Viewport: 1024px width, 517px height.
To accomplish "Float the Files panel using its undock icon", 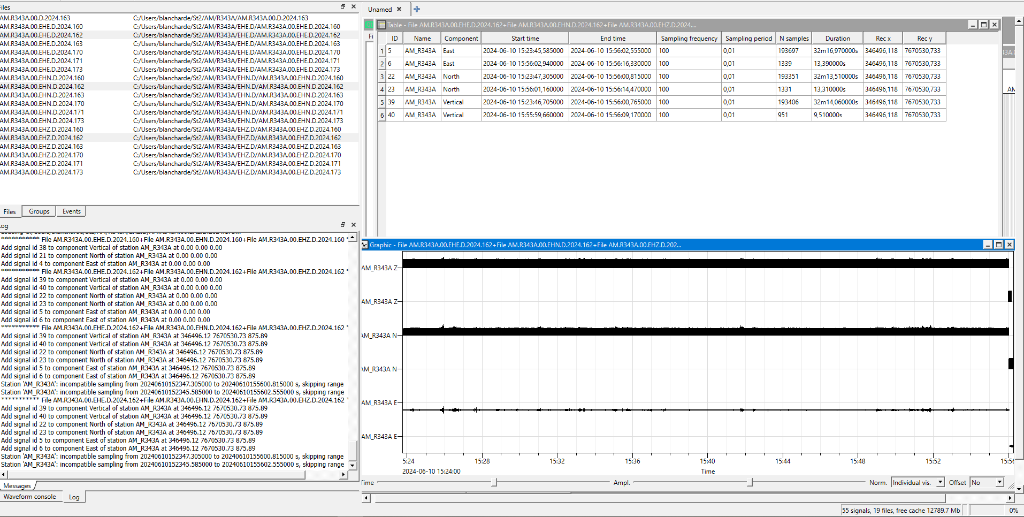I will (x=343, y=5).
